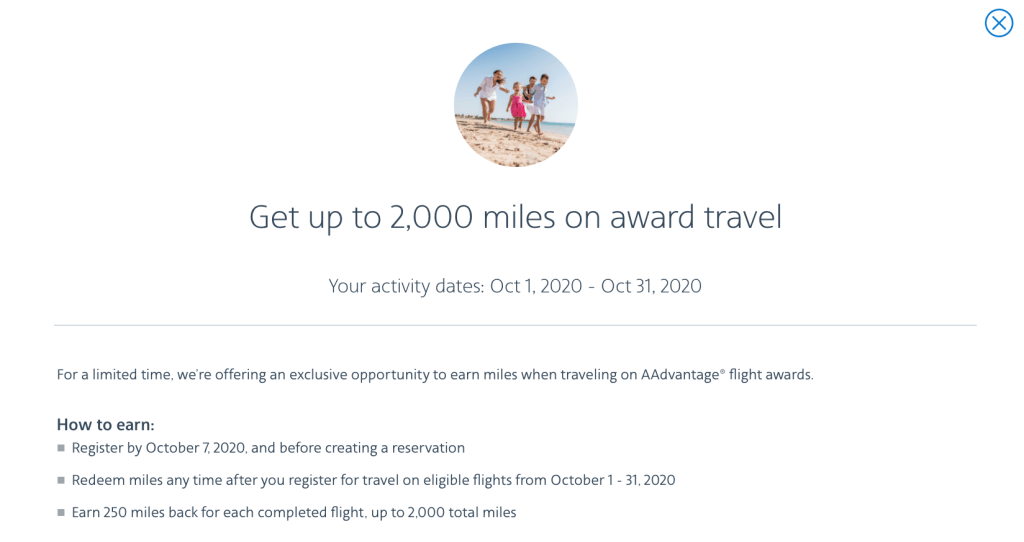
Task: Click 'Oct 31, 2020' end date
Action: click(651, 286)
